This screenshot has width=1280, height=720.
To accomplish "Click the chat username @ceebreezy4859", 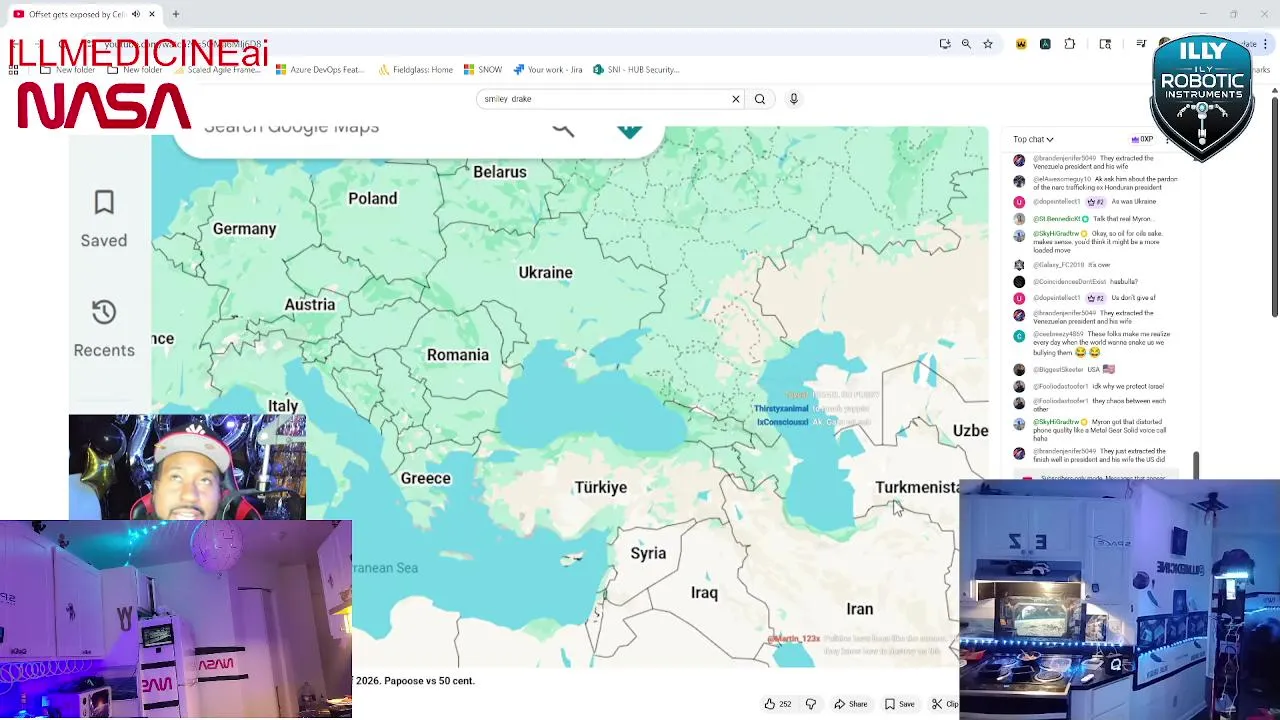I will 1059,334.
